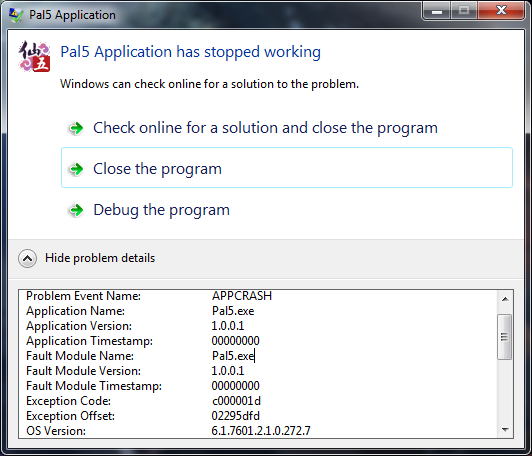Minimize the Pal5 Application dialog
The width and height of the screenshot is (532, 456).
click(437, 11)
